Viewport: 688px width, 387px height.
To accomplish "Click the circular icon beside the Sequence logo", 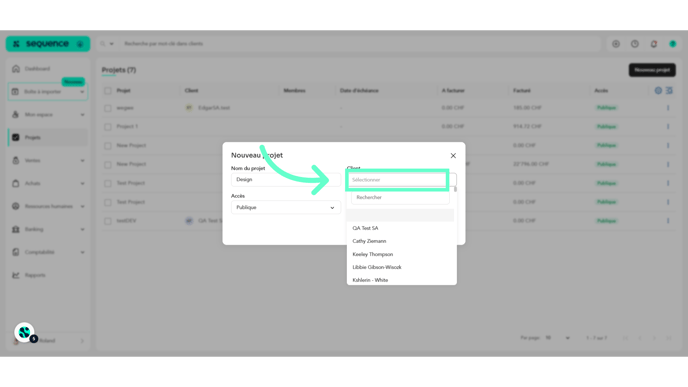I will point(80,44).
